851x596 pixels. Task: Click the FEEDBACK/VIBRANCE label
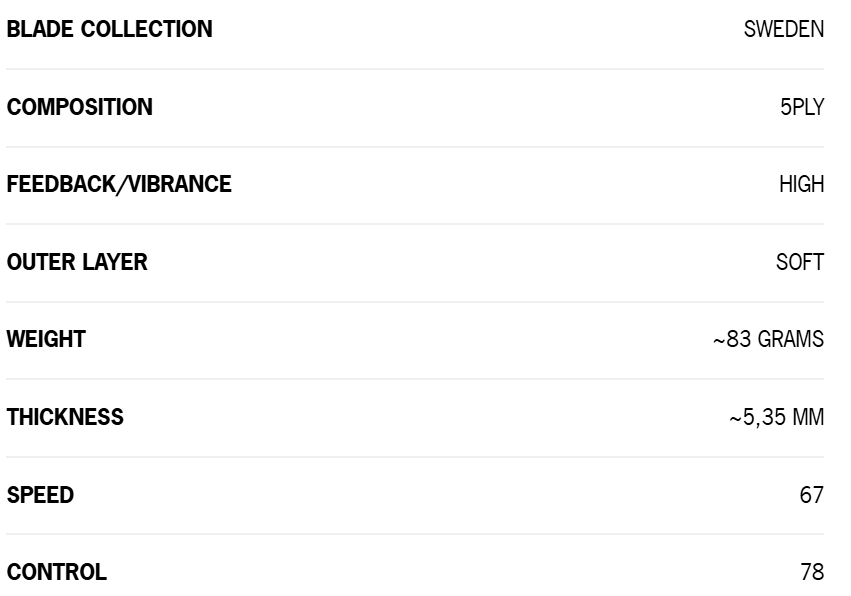119,185
